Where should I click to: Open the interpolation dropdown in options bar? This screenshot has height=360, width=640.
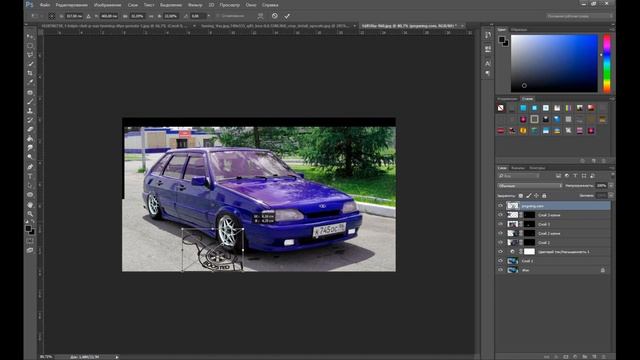pyautogui.click(x=209, y=16)
